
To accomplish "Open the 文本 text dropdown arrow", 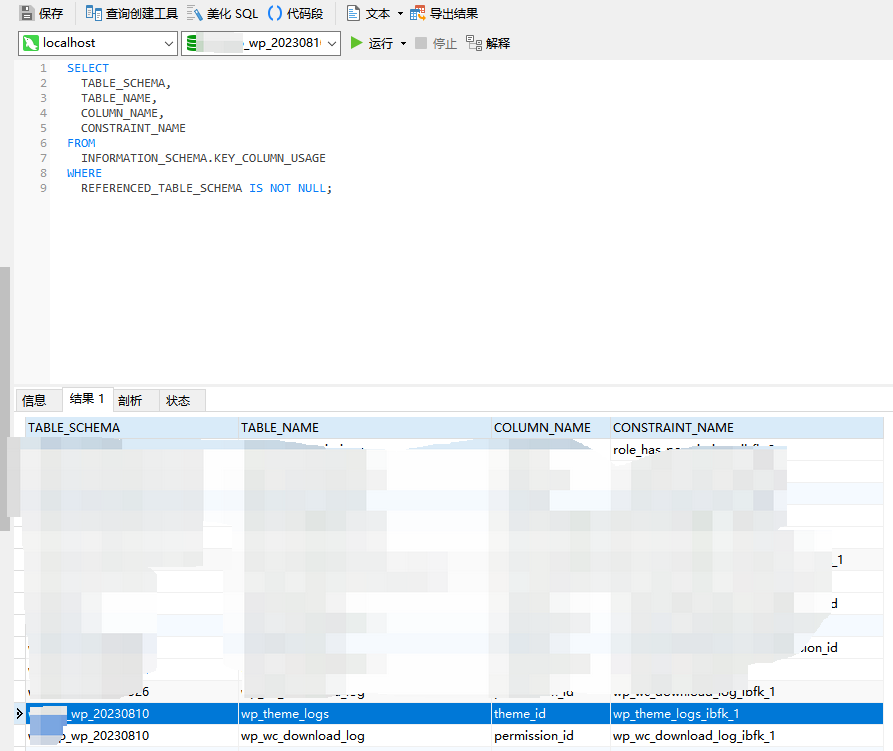I will point(400,14).
